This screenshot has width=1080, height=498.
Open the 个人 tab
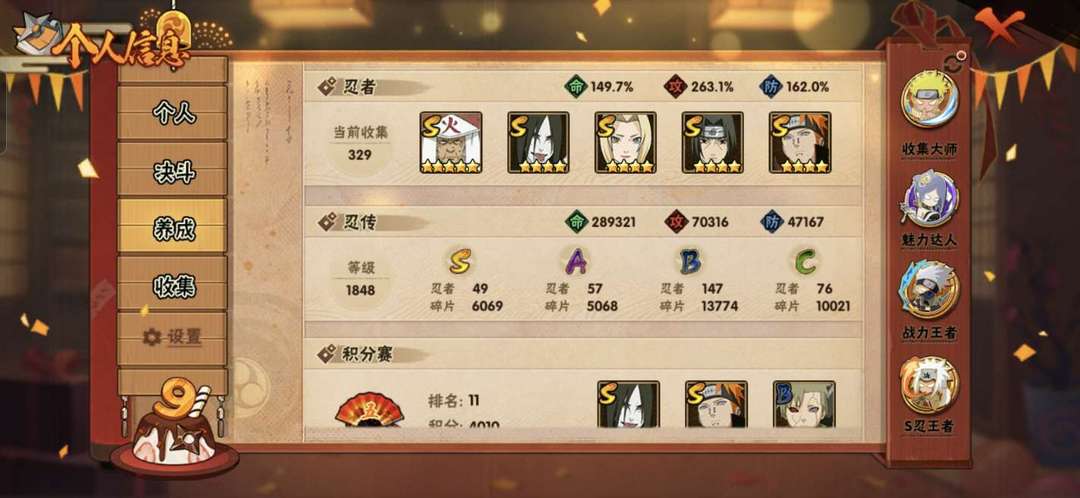[x=172, y=112]
